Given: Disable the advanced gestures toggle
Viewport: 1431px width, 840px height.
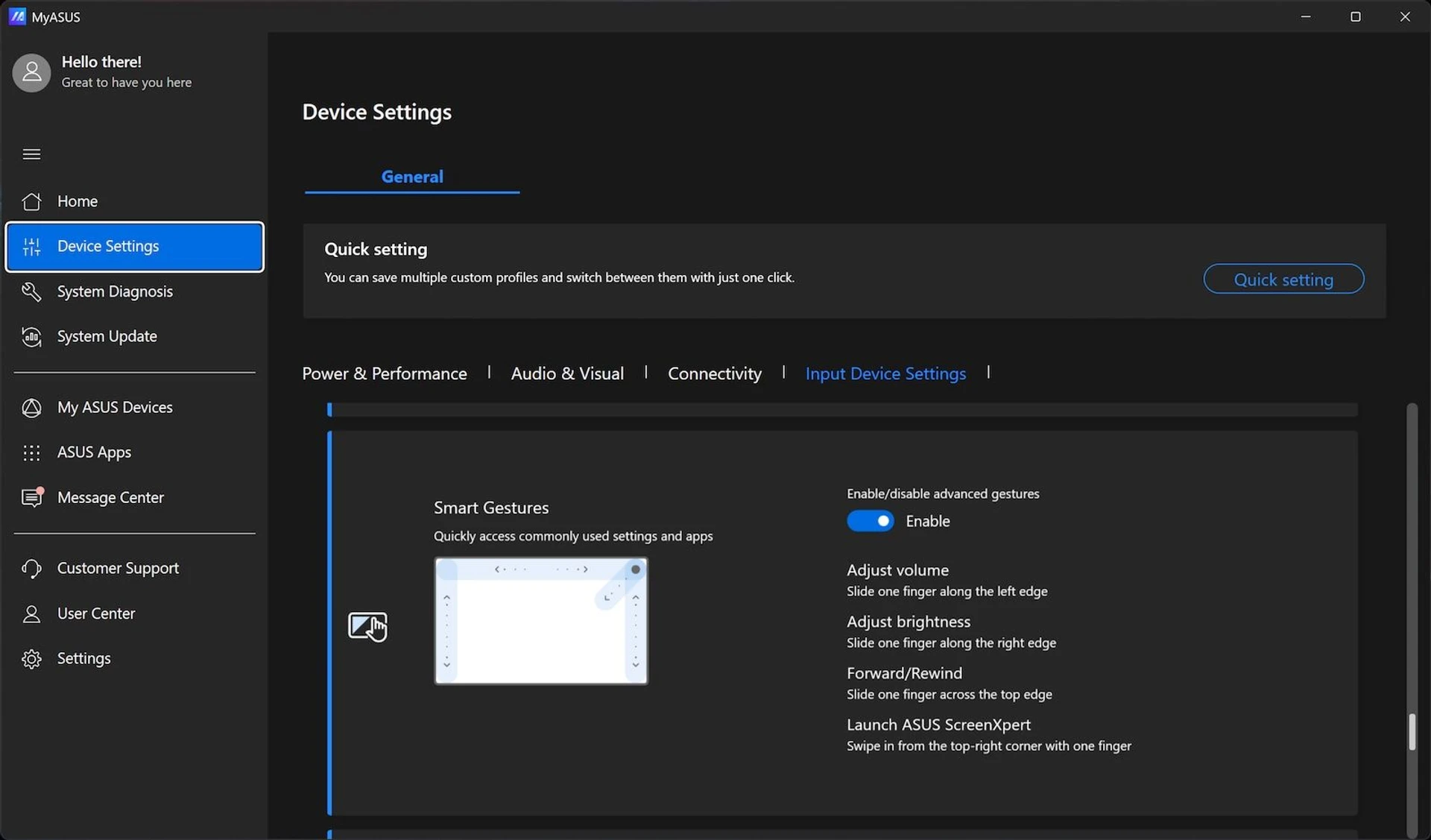Looking at the screenshot, I should (x=870, y=521).
